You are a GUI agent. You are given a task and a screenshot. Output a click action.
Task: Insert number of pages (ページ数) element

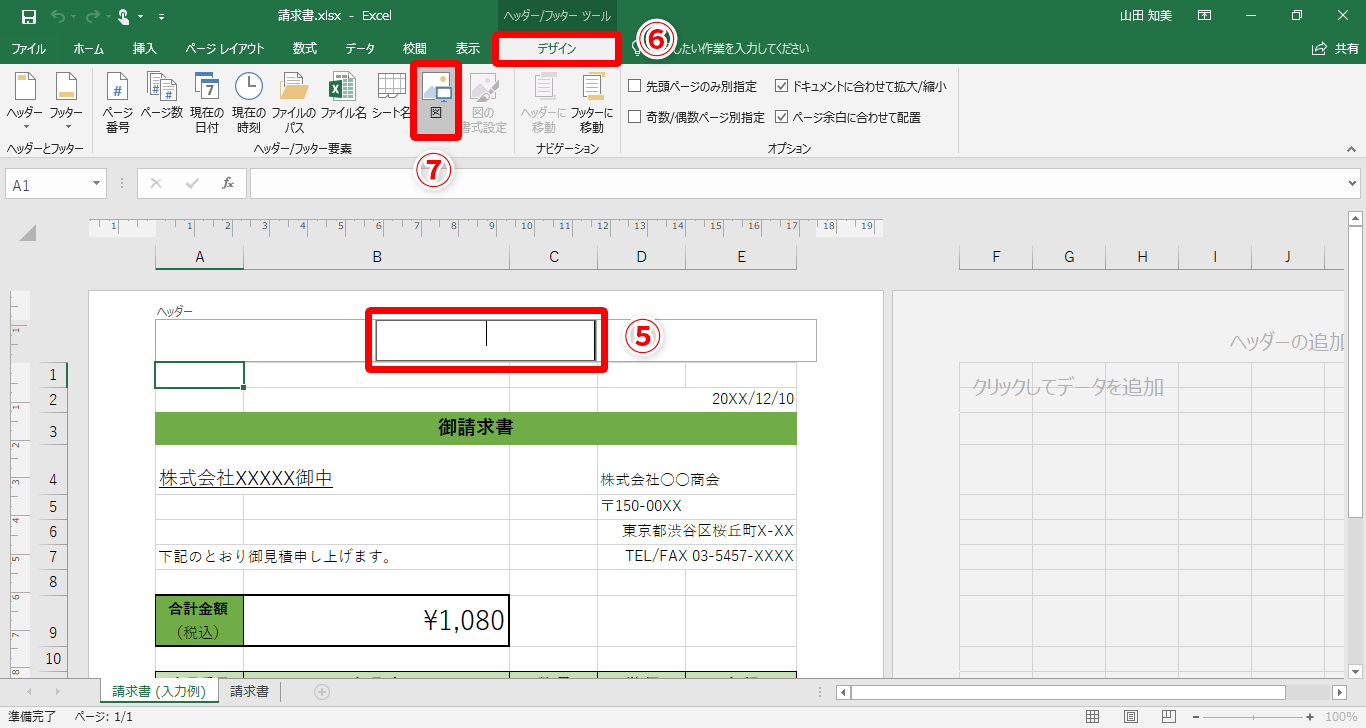point(161,96)
